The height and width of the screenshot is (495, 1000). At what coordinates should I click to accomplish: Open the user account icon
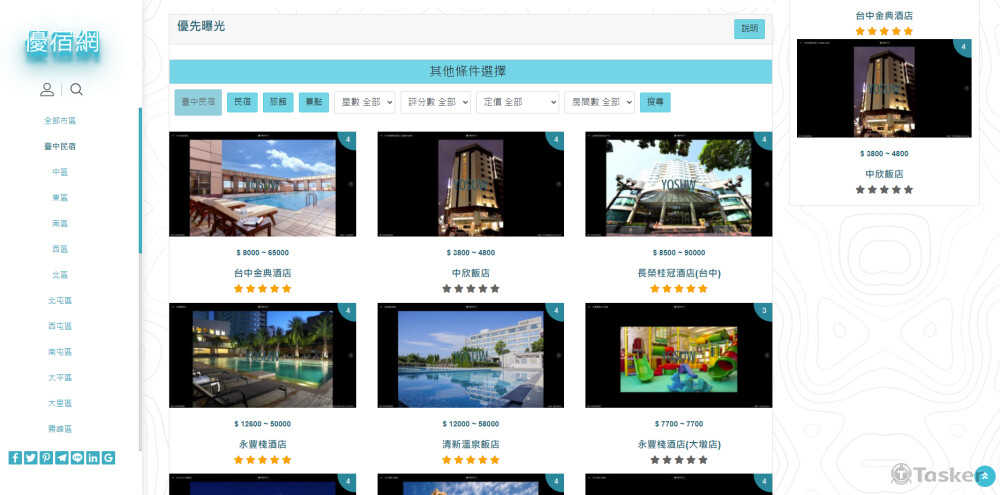(x=47, y=90)
